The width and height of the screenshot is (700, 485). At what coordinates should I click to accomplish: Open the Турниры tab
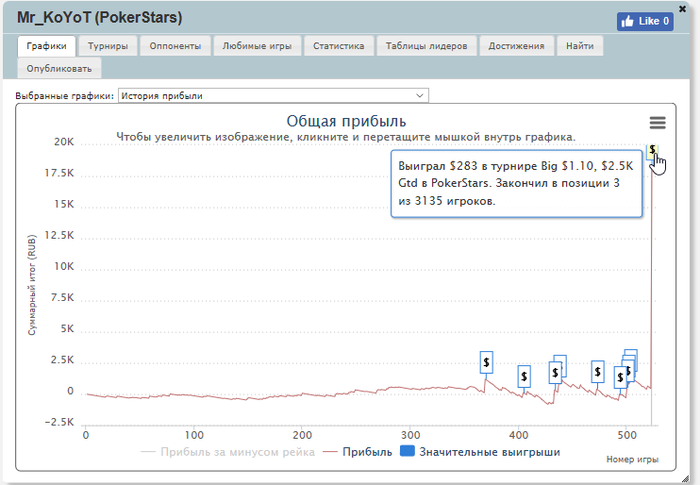pyautogui.click(x=108, y=46)
